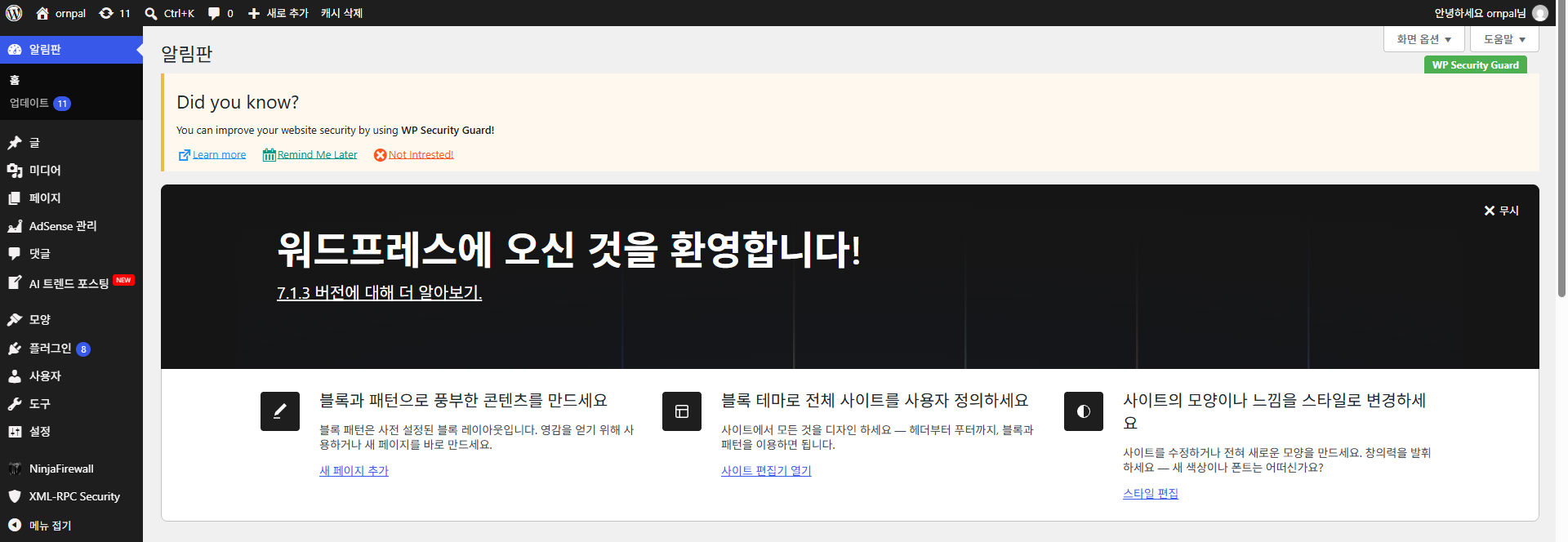Viewport: 1568px width, 542px height.
Task: Go to 홈 submenu item
Action: point(15,80)
